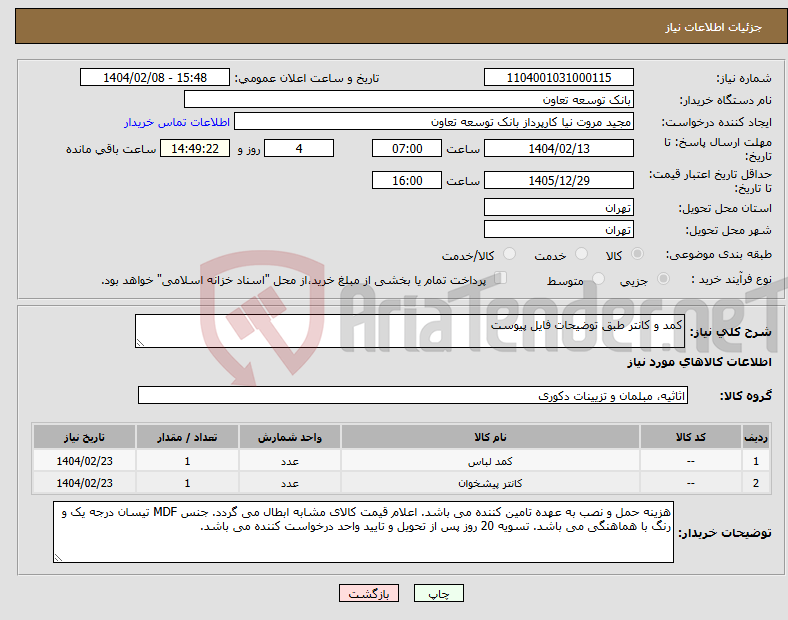788x620 pixels.
Task: Click row number 2 cell
Action: click(x=756, y=483)
